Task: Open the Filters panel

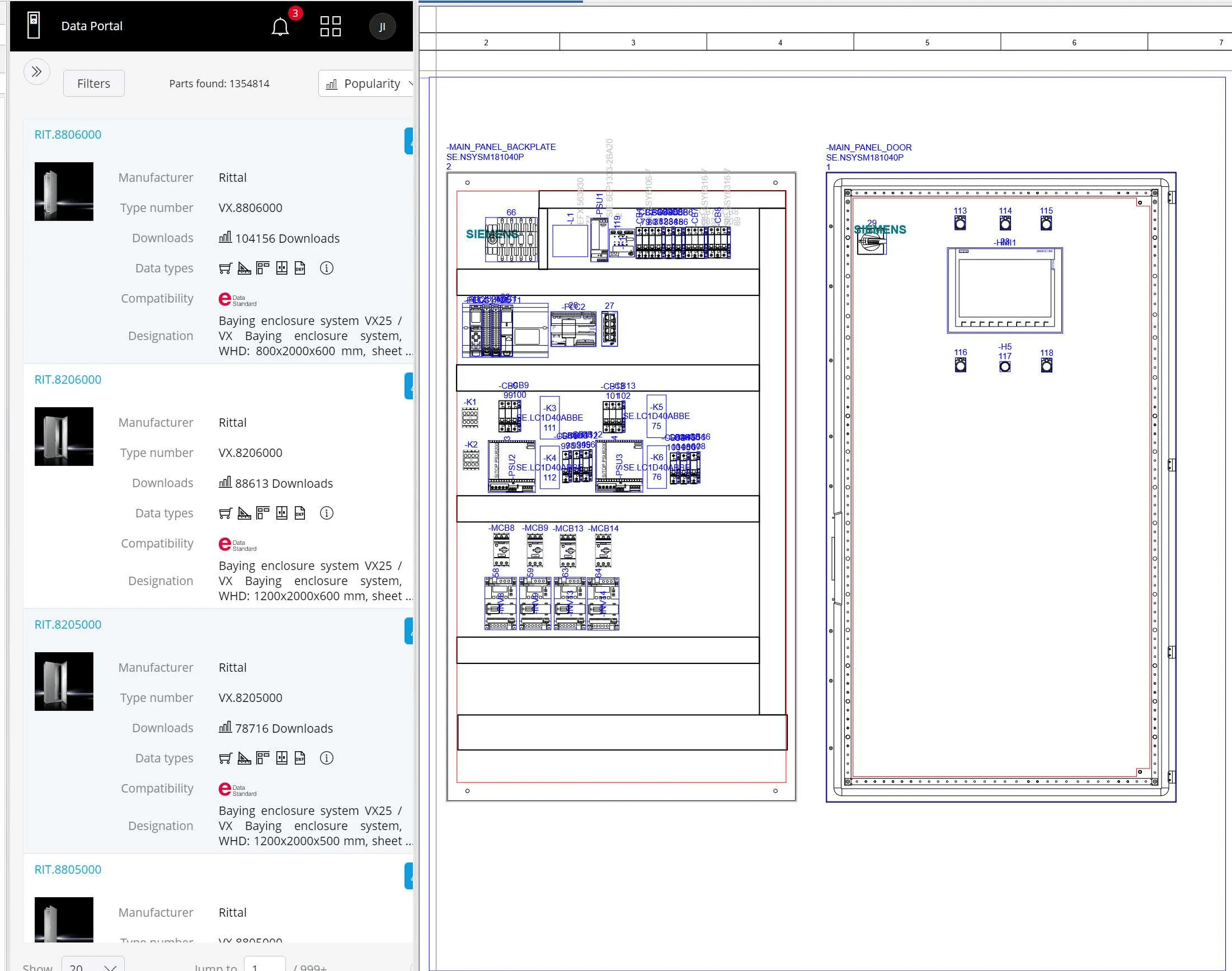Action: pyautogui.click(x=94, y=83)
